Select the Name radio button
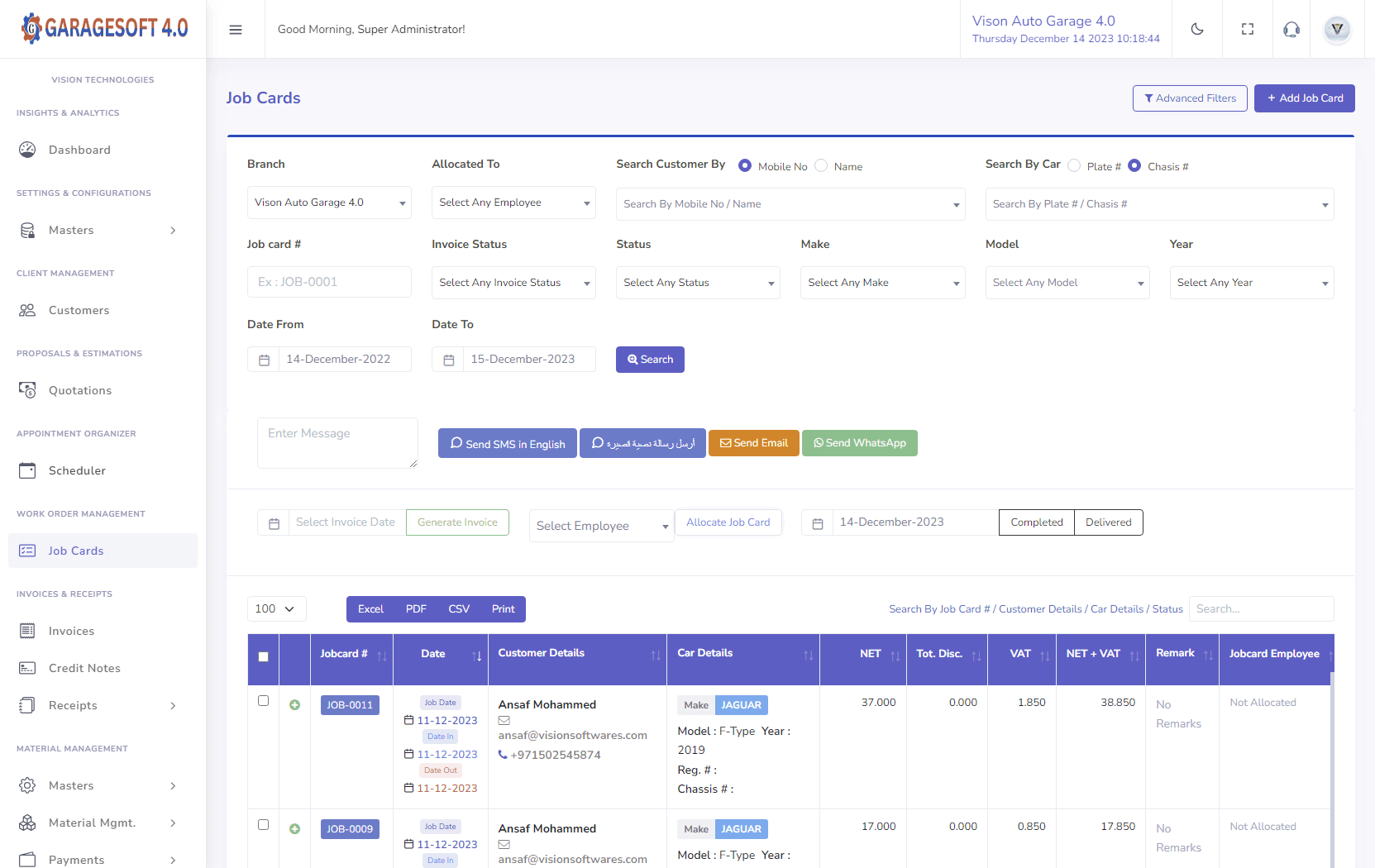Screen dimensions: 1375x868 pyautogui.click(x=821, y=166)
